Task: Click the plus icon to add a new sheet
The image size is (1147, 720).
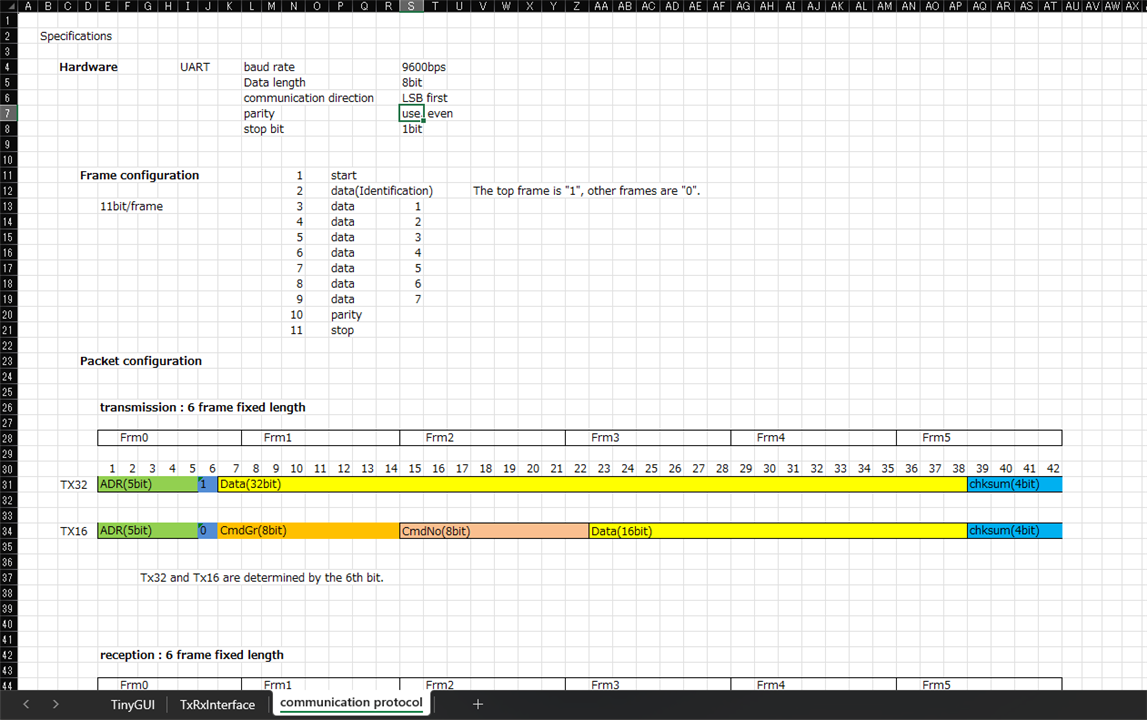Action: pos(478,704)
